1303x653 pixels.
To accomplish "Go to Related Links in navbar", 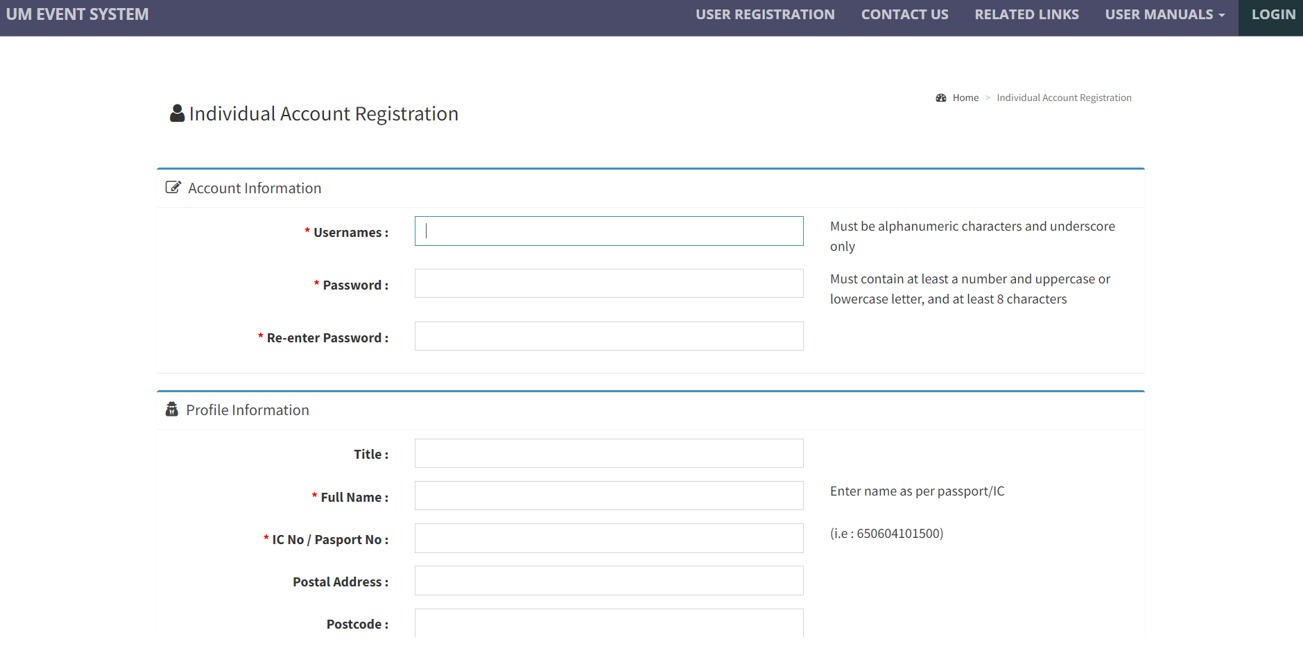I will coord(1026,15).
